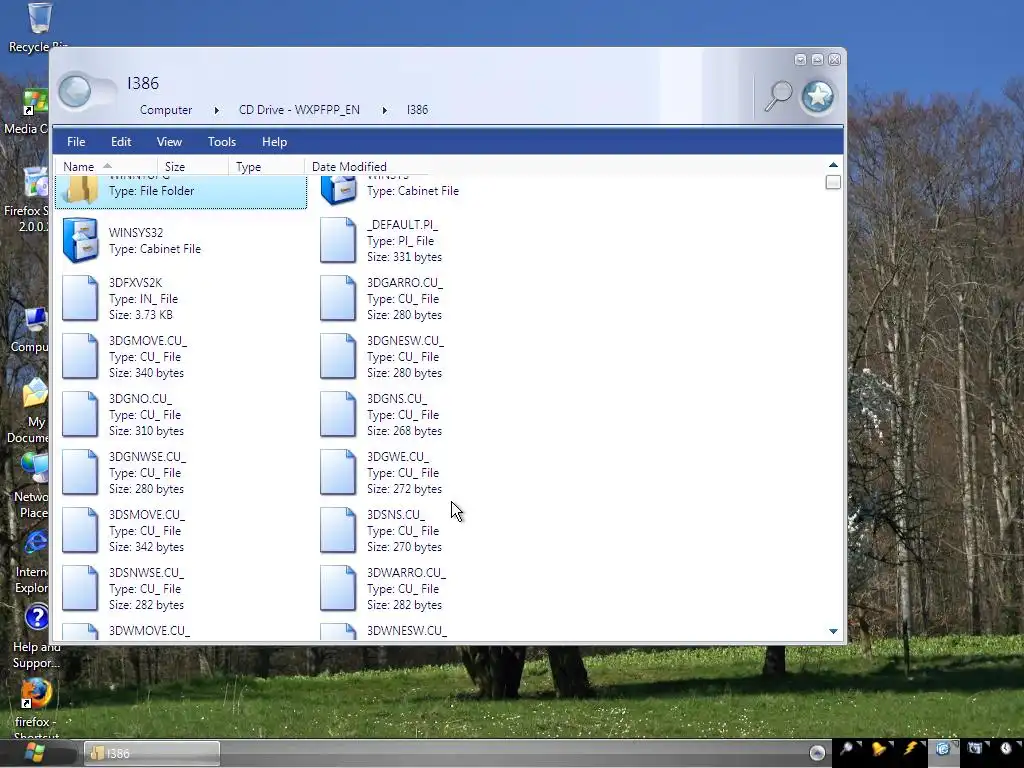Click the magnifier icon in system tray
Image resolution: width=1024 pixels, height=768 pixels.
coord(847,749)
